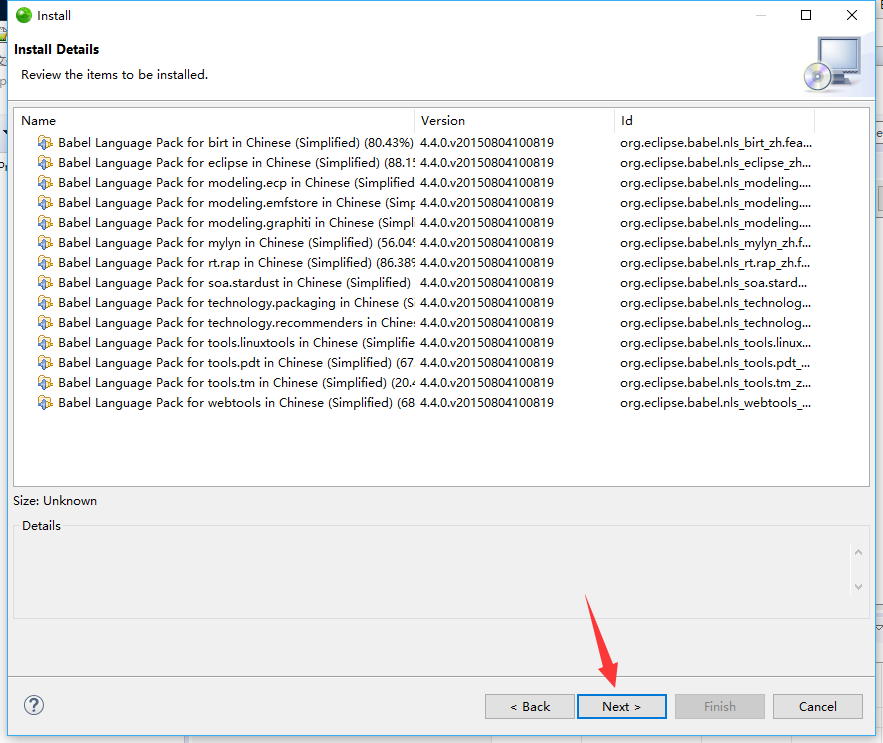
Task: Go to previous page with Back button
Action: [x=530, y=706]
